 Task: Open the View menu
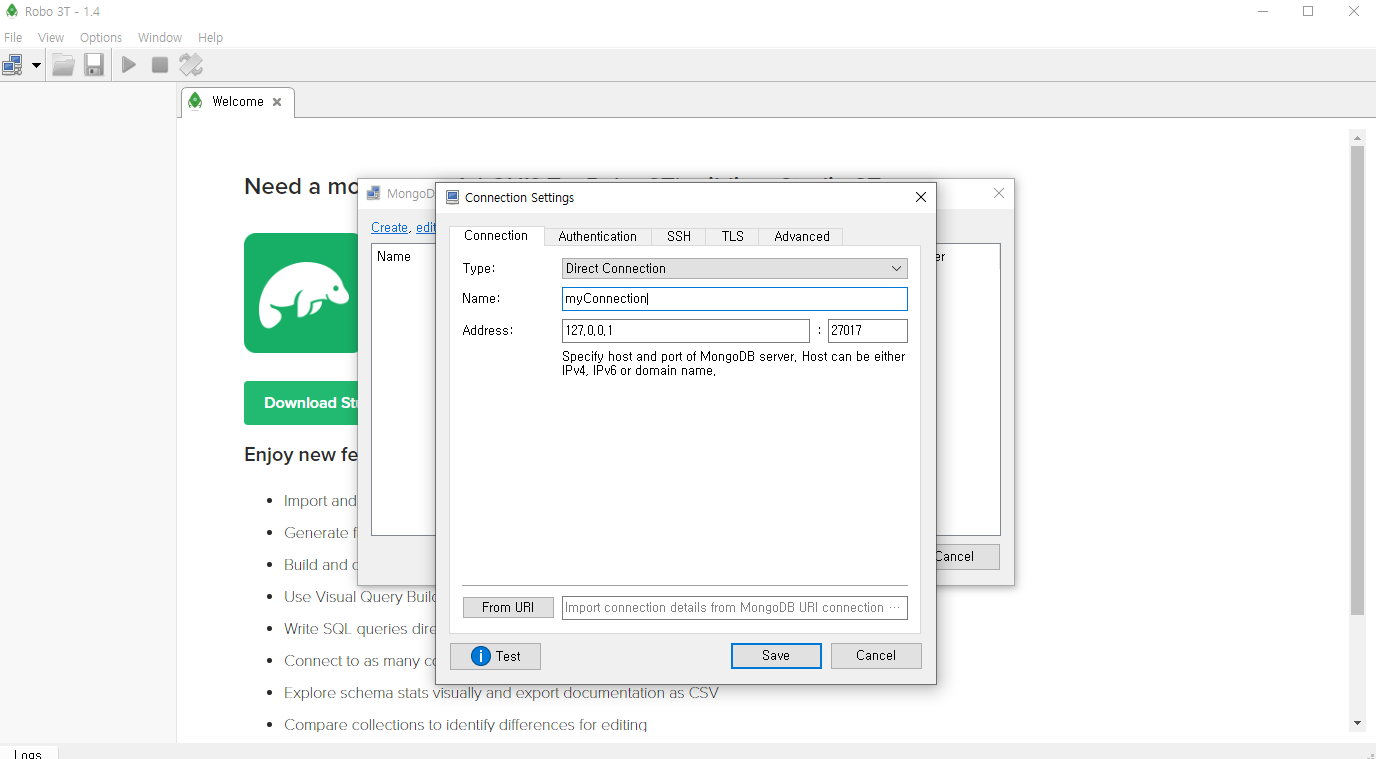coord(51,37)
